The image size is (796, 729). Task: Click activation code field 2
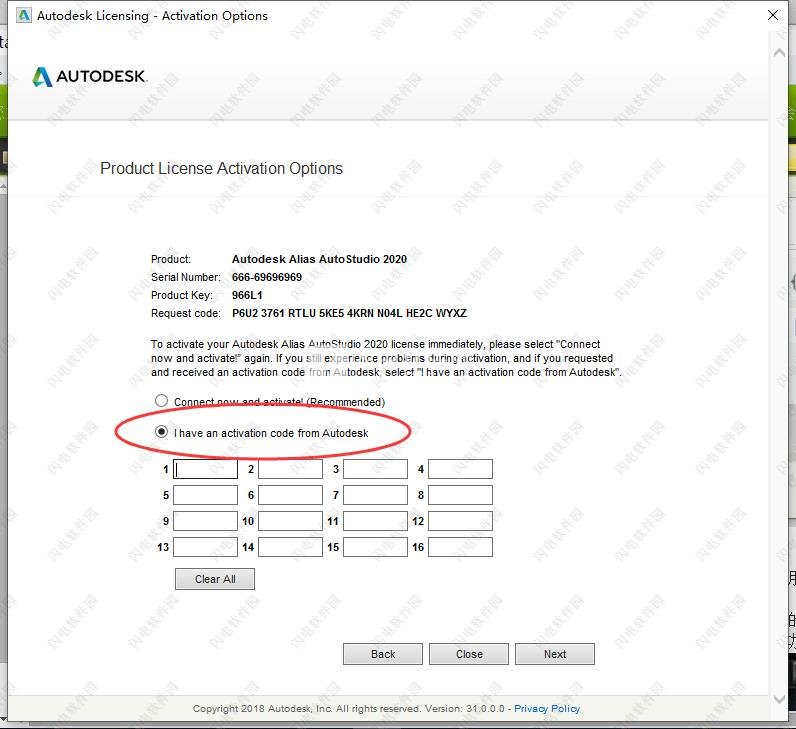tap(290, 469)
